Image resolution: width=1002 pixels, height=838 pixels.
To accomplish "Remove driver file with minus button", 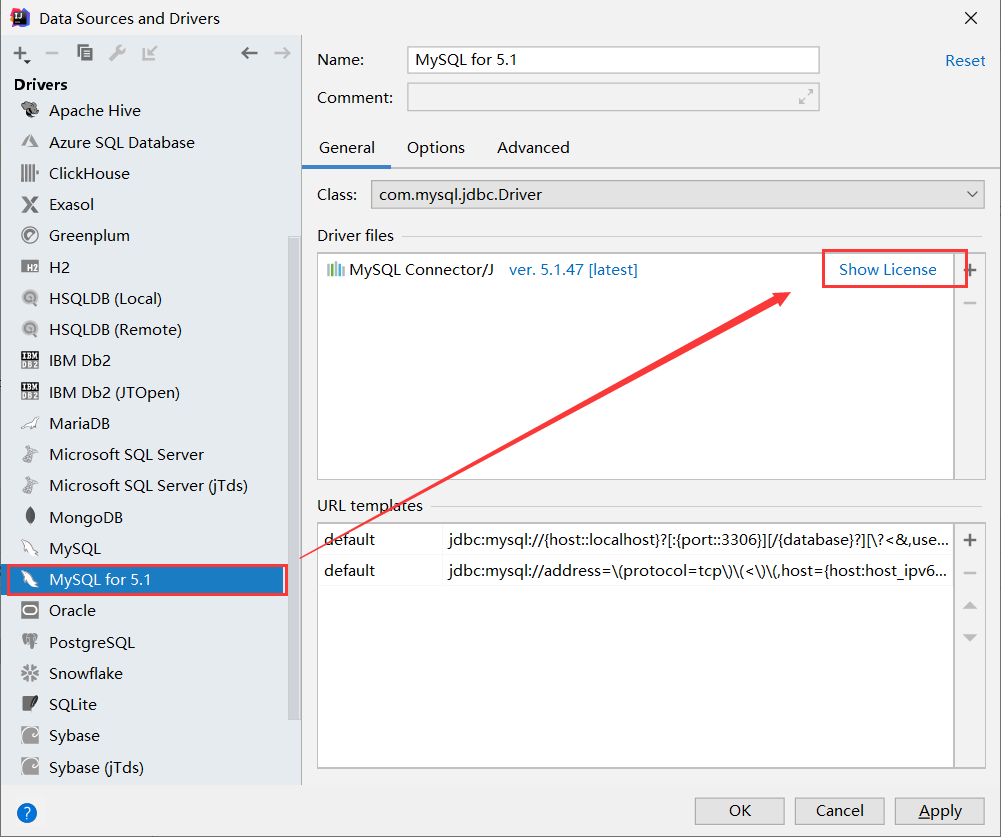I will tap(970, 303).
